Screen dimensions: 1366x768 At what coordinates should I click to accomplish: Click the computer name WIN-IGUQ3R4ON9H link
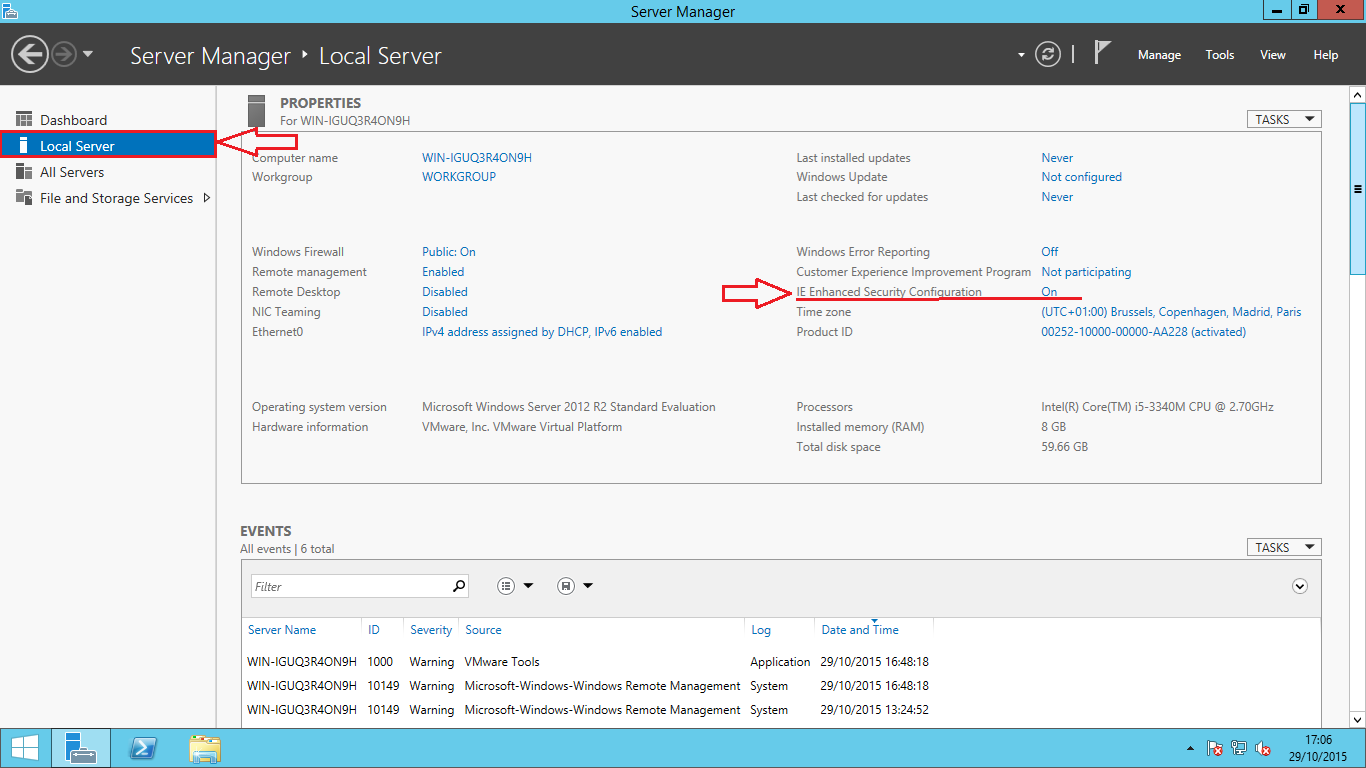pos(477,158)
